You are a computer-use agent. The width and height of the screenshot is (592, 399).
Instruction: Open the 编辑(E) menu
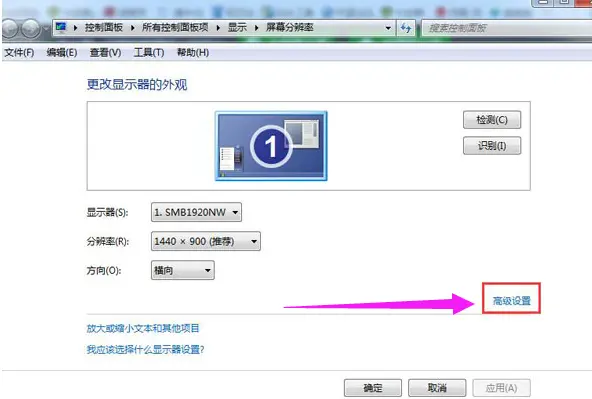(x=62, y=52)
